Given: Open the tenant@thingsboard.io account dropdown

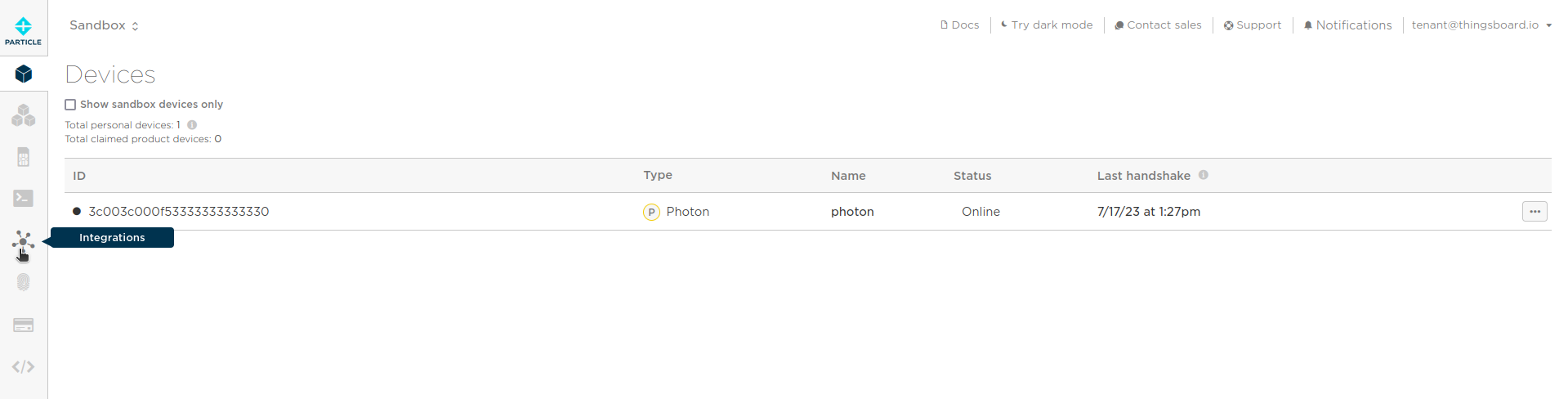Looking at the screenshot, I should [x=1481, y=25].
